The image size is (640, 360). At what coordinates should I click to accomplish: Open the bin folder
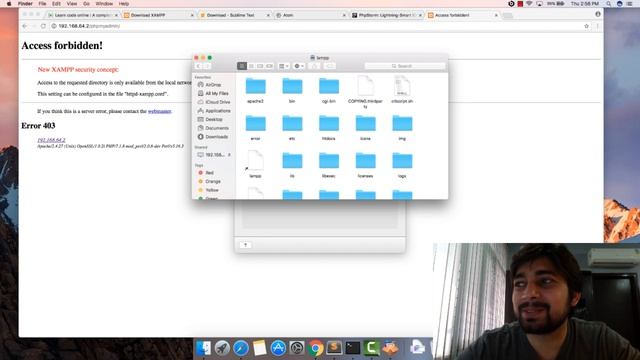click(x=292, y=87)
